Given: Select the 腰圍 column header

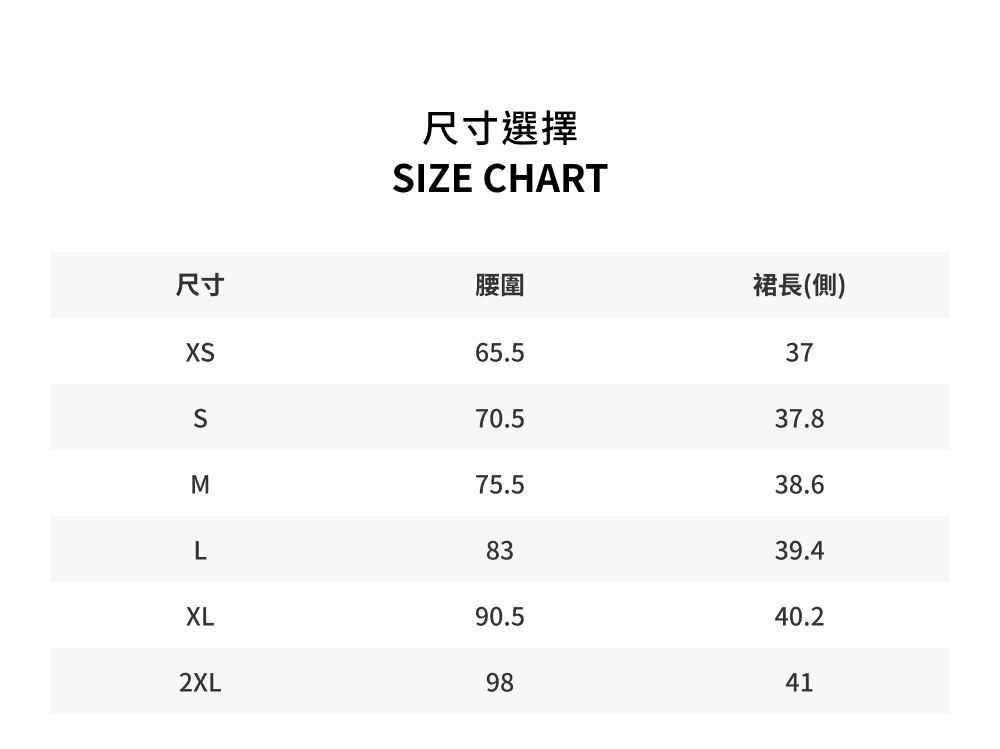Looking at the screenshot, I should [499, 285].
